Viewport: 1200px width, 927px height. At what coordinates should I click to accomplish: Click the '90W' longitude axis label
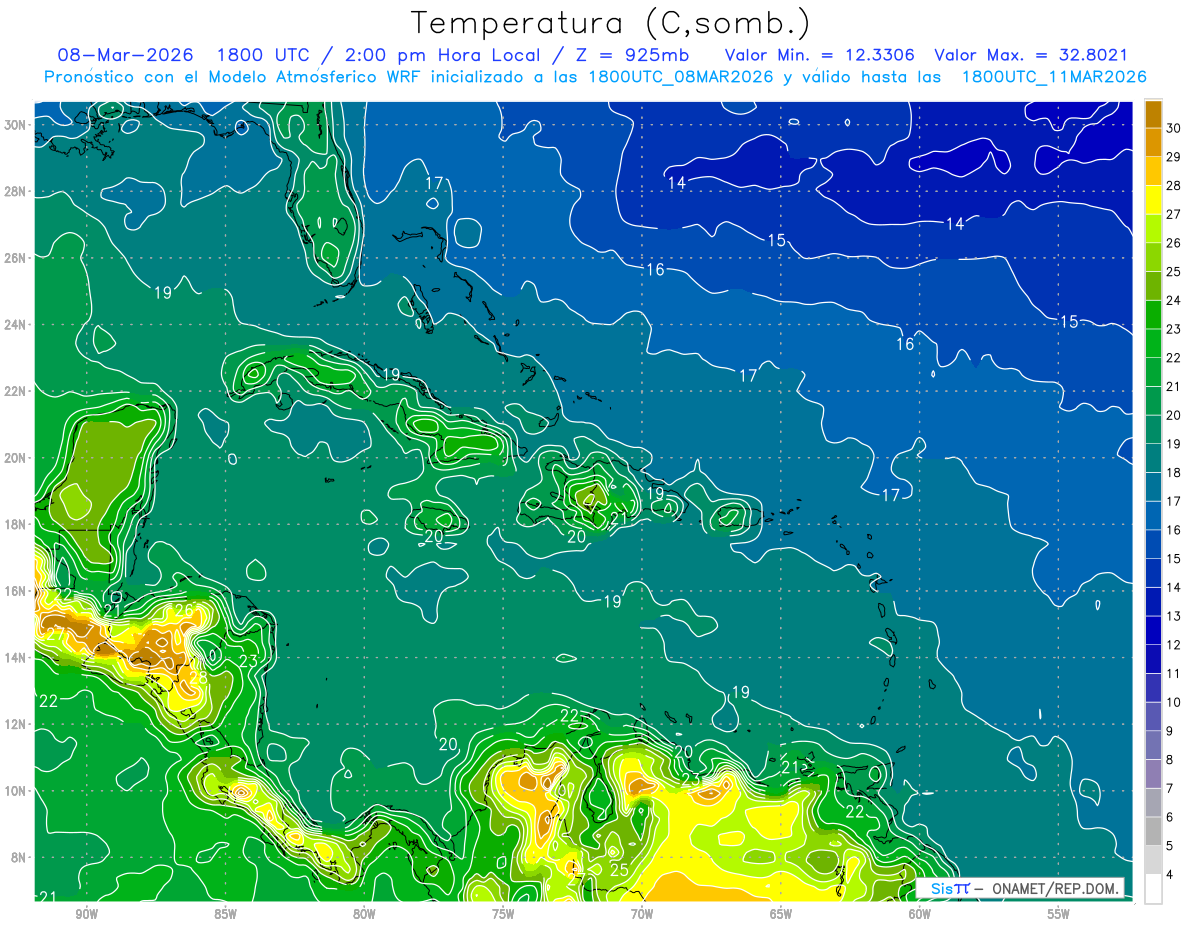tap(86, 914)
